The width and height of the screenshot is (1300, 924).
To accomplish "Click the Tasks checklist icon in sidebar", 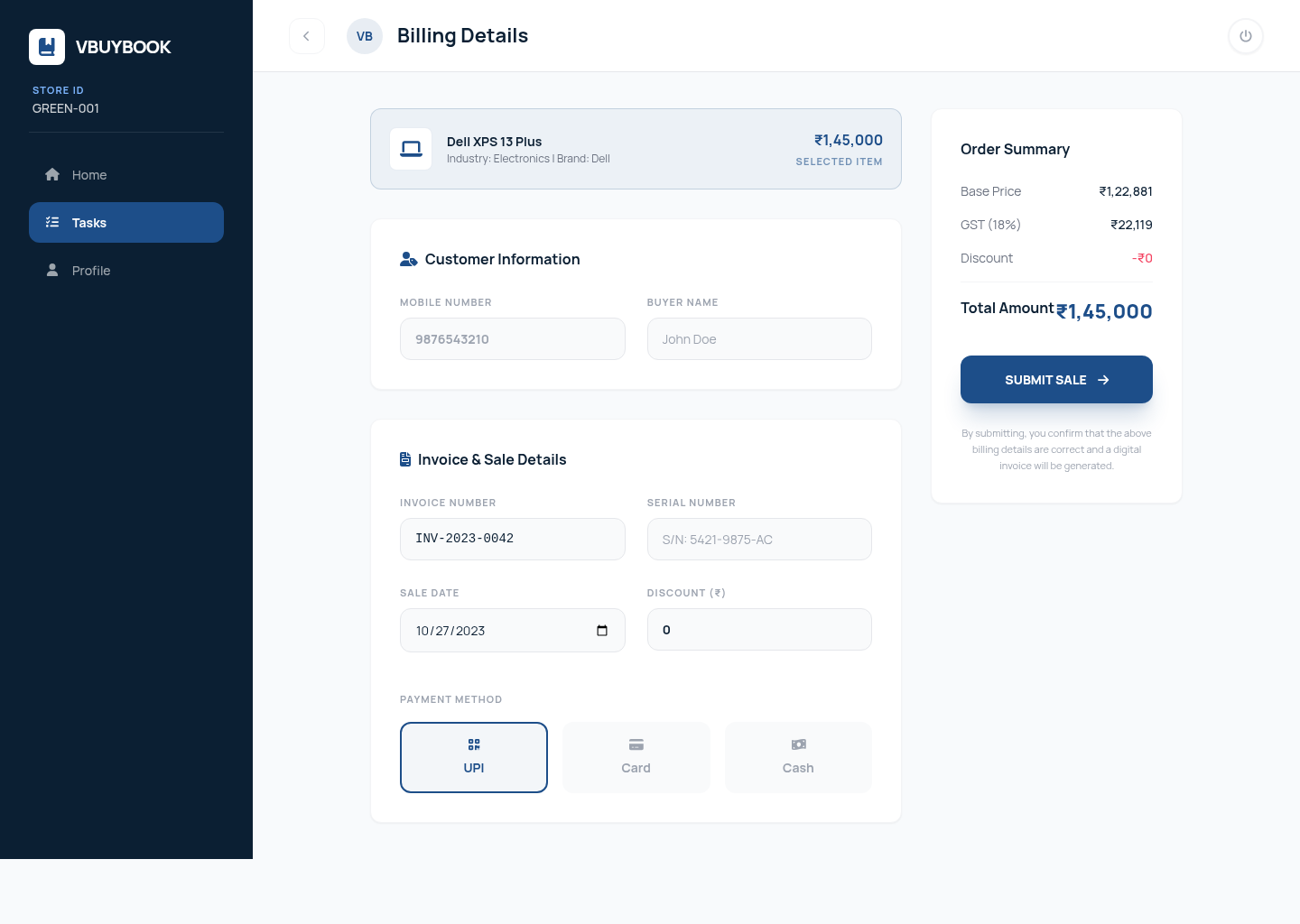I will point(52,222).
